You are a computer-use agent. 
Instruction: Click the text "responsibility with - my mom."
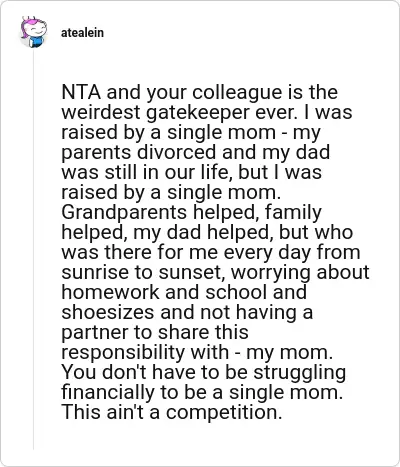point(197,352)
